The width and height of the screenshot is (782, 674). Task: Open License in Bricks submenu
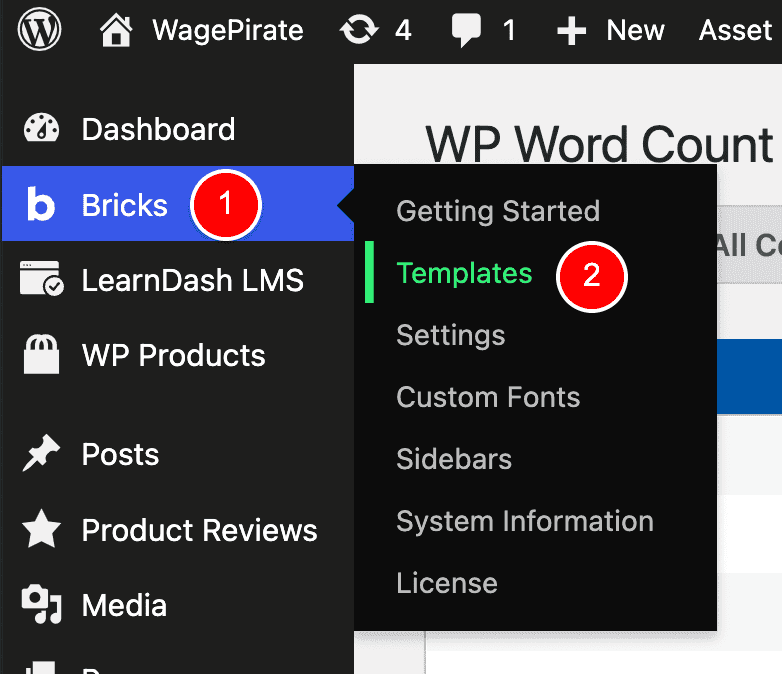(447, 583)
